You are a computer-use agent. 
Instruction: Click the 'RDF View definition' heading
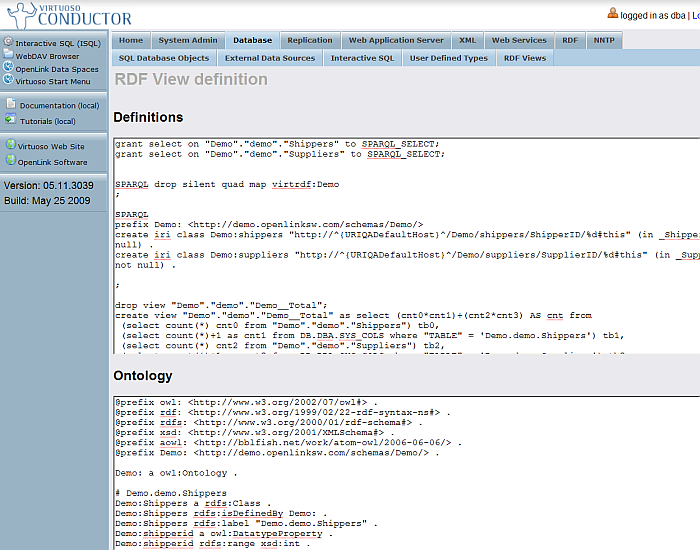click(191, 79)
